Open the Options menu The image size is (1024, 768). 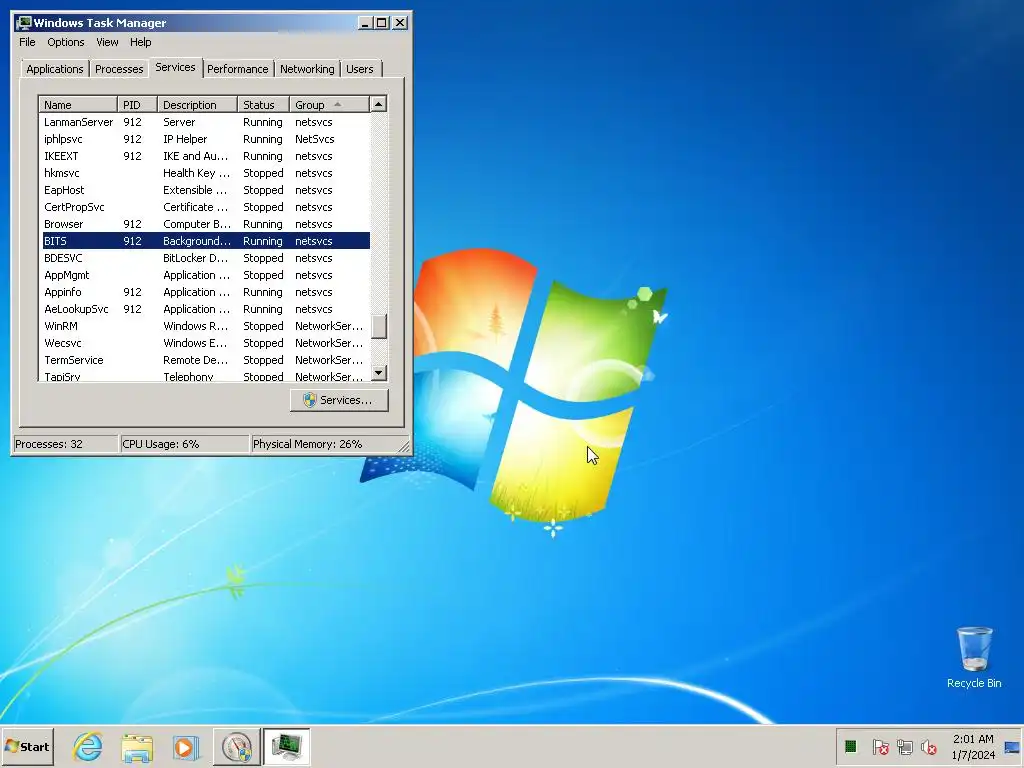[x=65, y=42]
